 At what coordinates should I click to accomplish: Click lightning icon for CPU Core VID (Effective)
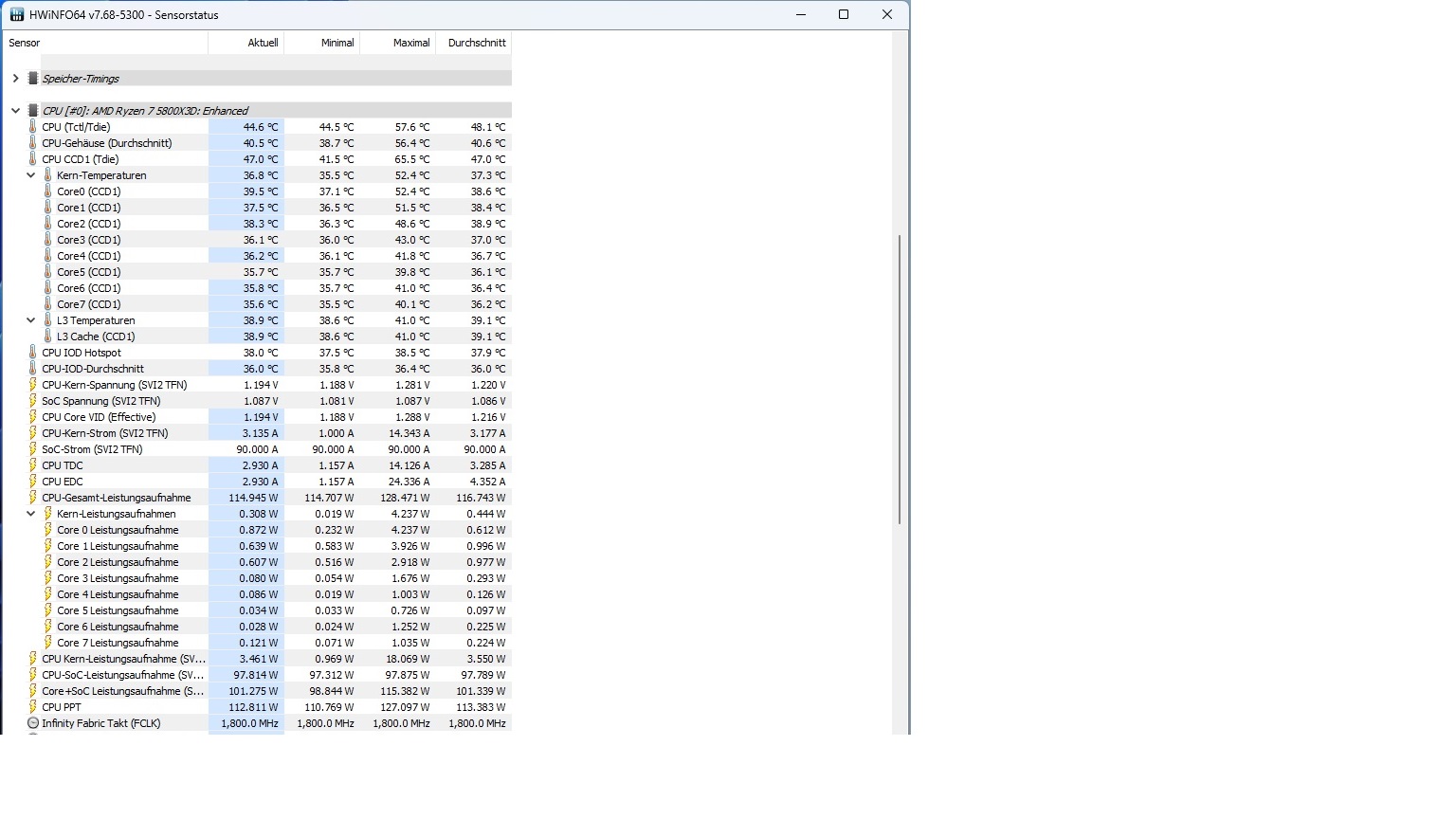[33, 417]
